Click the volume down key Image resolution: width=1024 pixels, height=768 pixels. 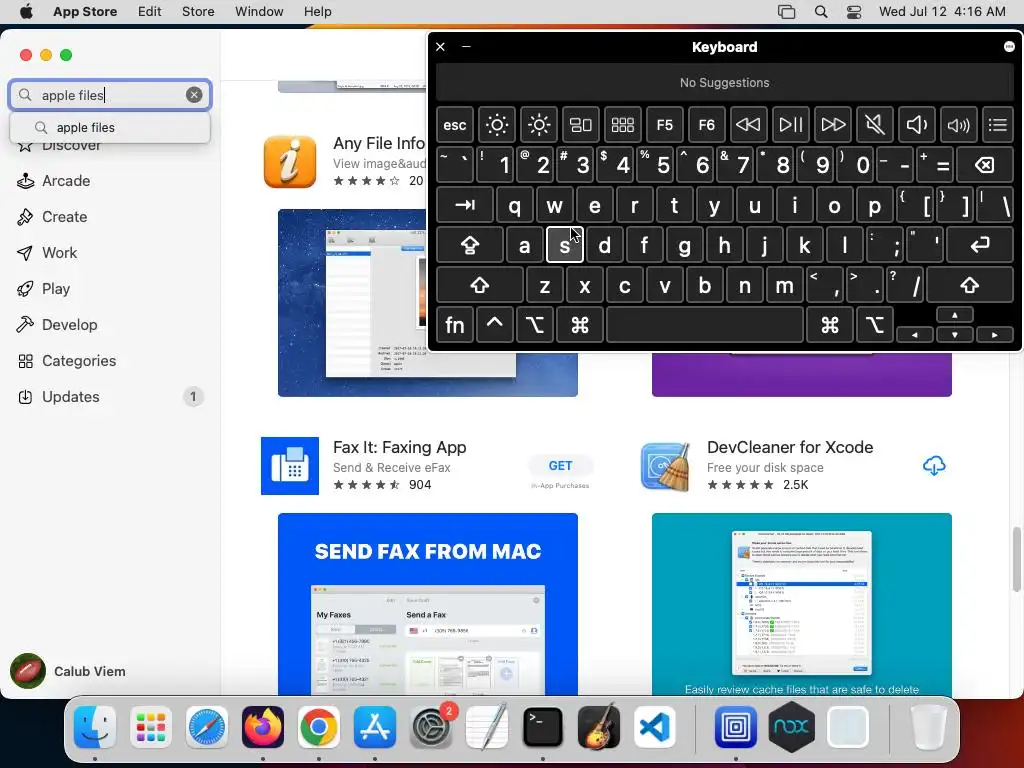[x=916, y=125]
